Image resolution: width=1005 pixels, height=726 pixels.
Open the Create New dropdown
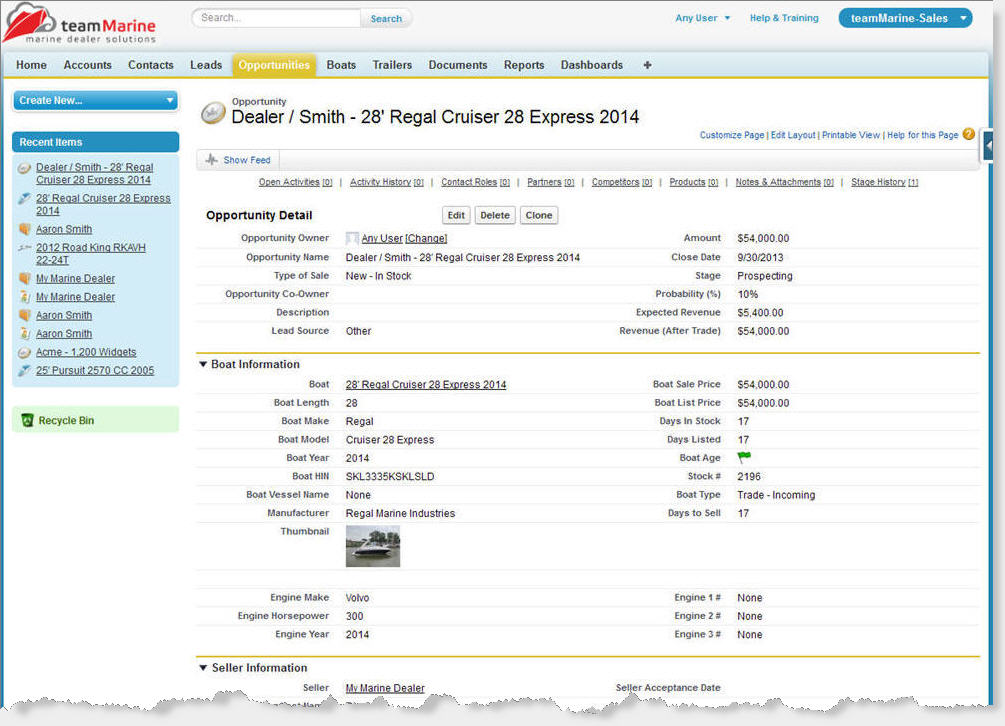(95, 100)
